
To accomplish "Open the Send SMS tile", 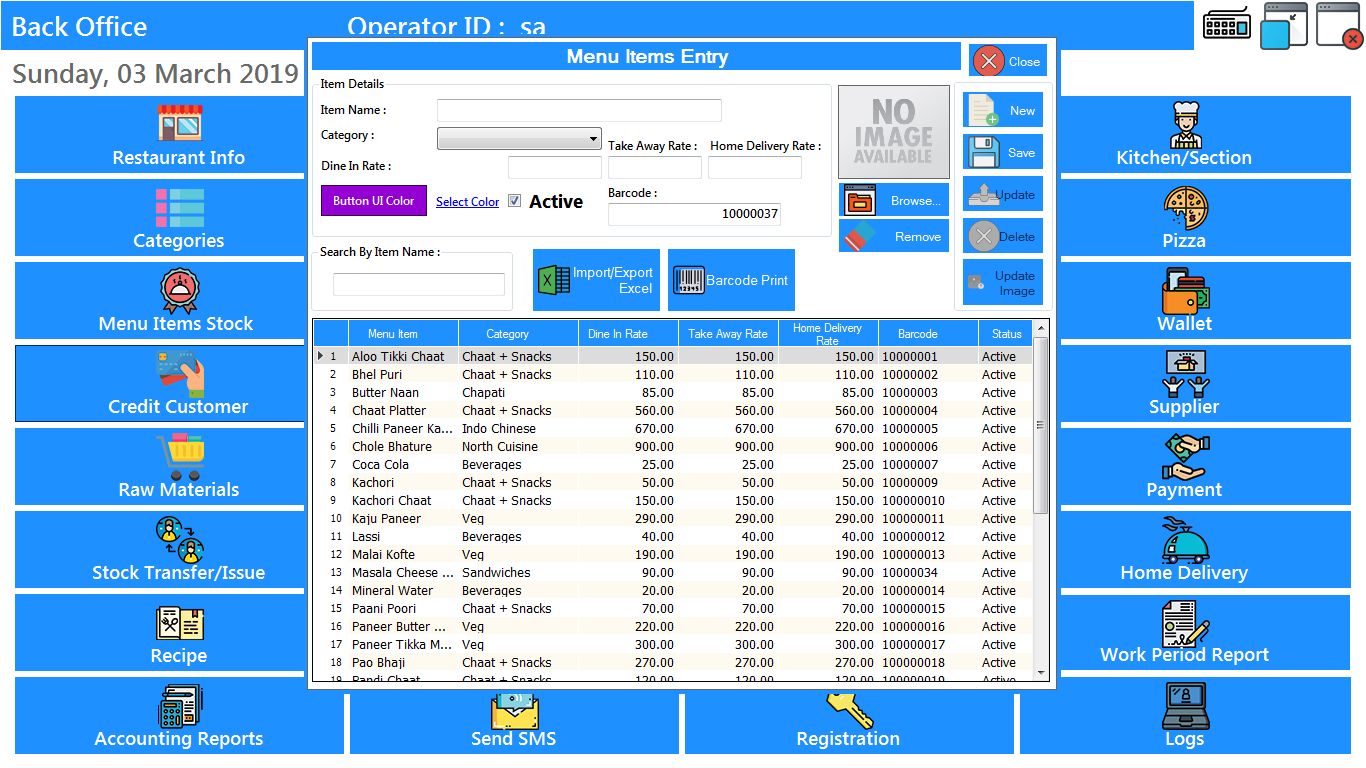I will (514, 724).
